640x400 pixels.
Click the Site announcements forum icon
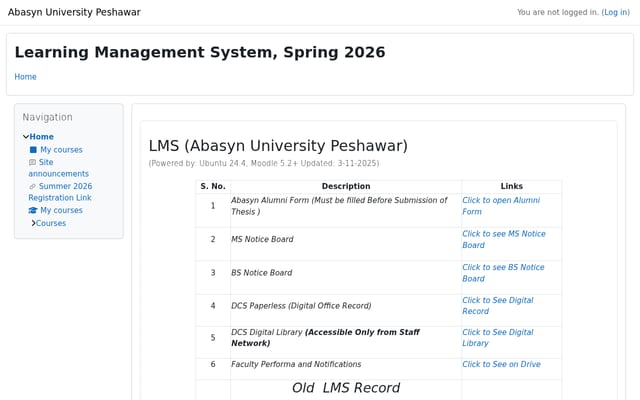(x=32, y=162)
